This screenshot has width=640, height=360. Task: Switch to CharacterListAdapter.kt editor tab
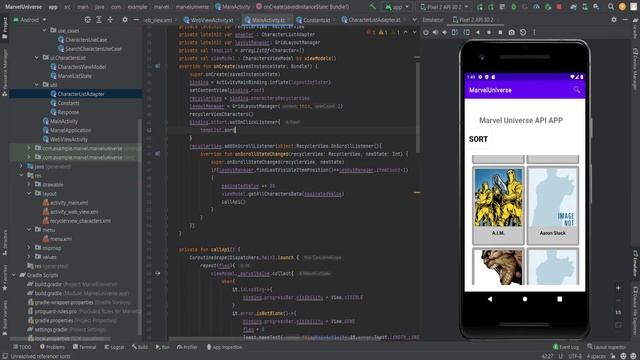pos(374,20)
